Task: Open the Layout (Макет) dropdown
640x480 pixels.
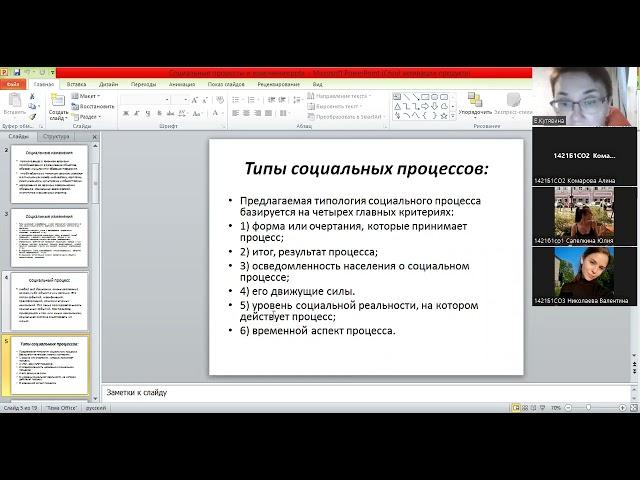Action: click(86, 96)
